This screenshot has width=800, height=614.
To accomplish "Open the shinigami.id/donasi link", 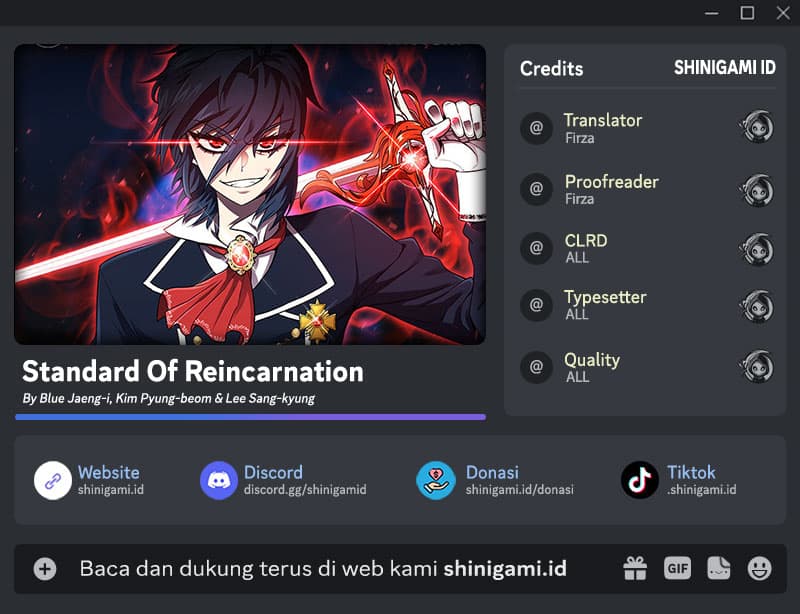I will pos(519,490).
